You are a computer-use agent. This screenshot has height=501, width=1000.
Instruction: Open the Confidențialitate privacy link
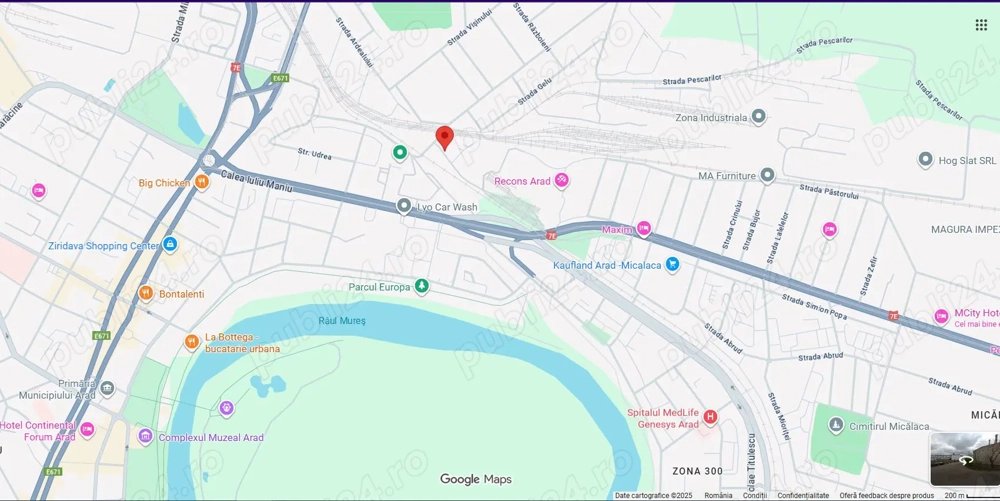coord(803,495)
